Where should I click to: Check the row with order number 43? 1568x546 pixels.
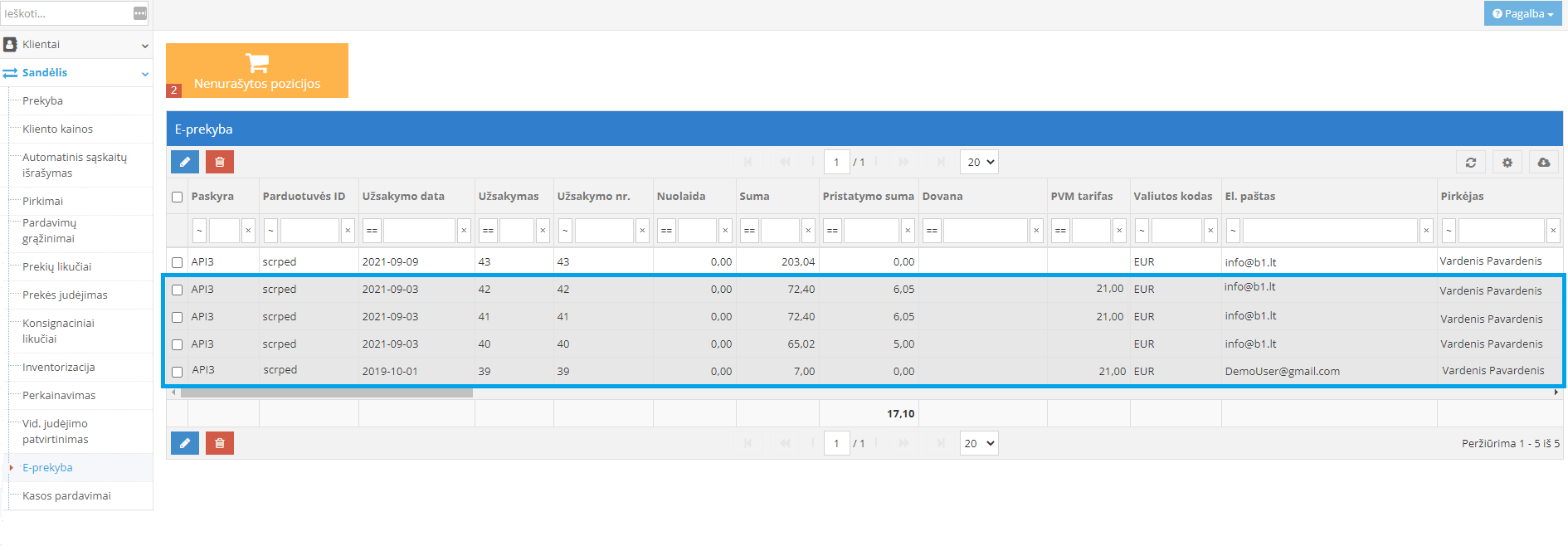pyautogui.click(x=177, y=262)
